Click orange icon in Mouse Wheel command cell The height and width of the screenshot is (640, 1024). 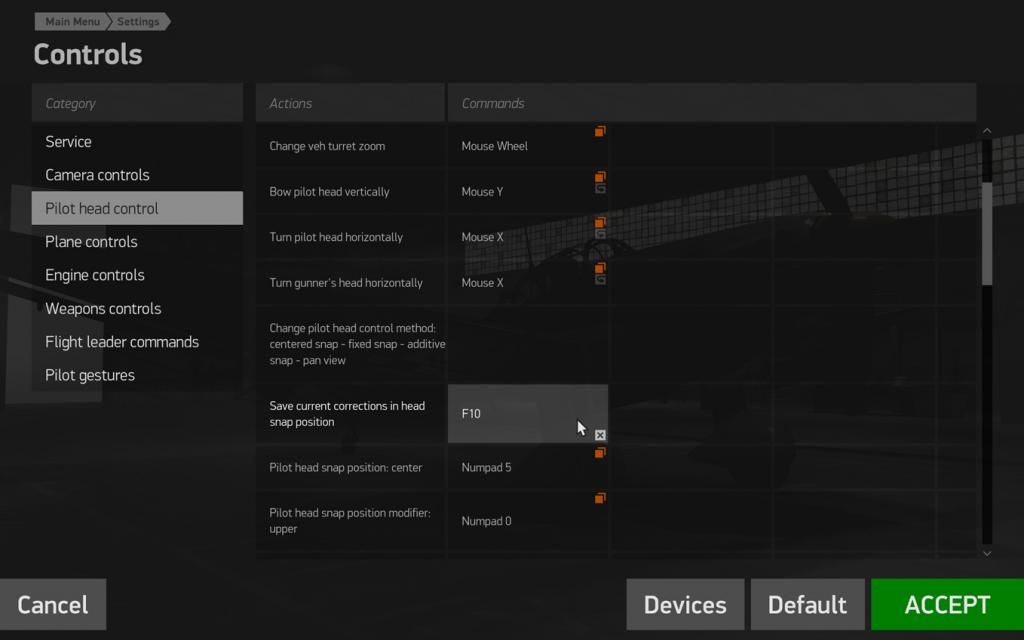click(x=600, y=131)
